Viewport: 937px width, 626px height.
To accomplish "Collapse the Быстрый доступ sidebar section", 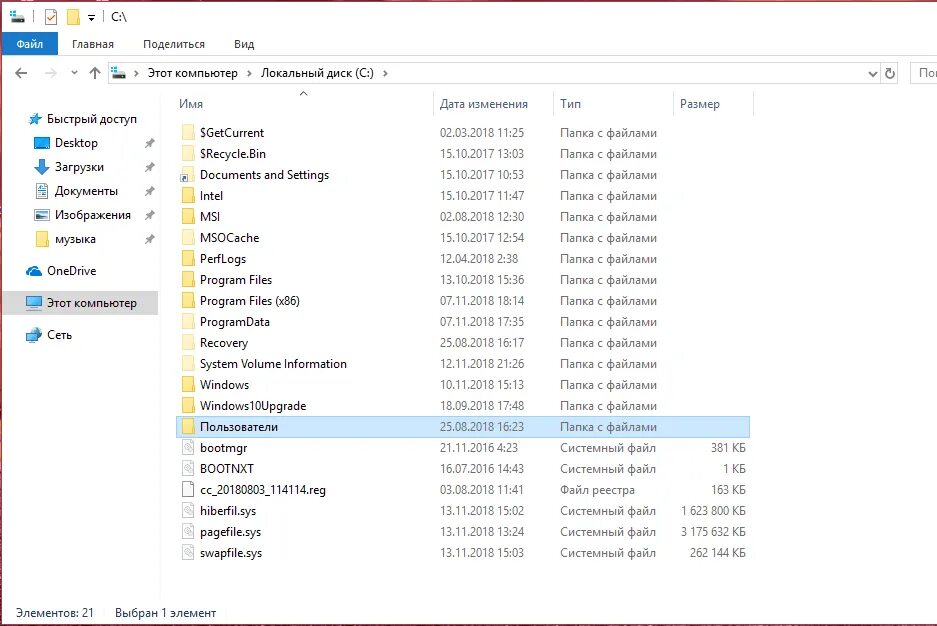I will coord(22,118).
